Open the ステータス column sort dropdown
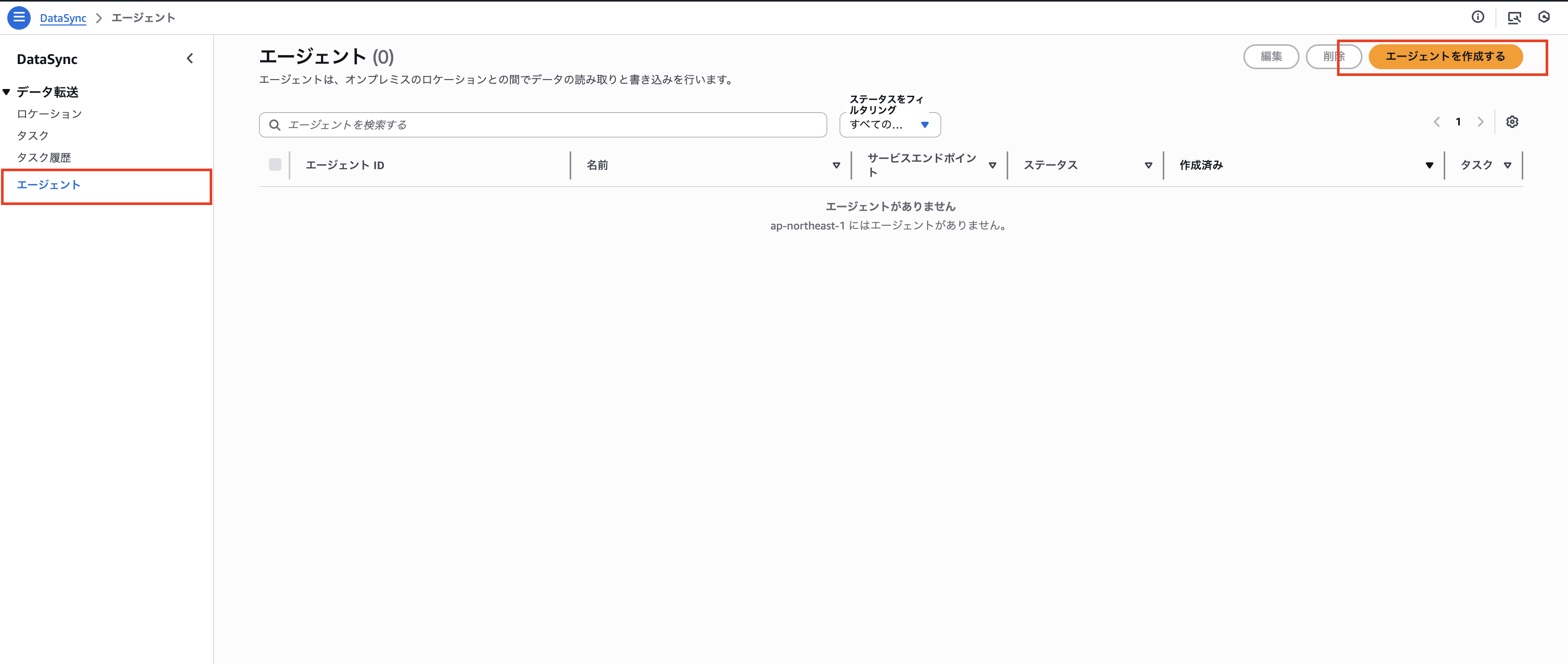The height and width of the screenshot is (664, 1568). click(1148, 165)
